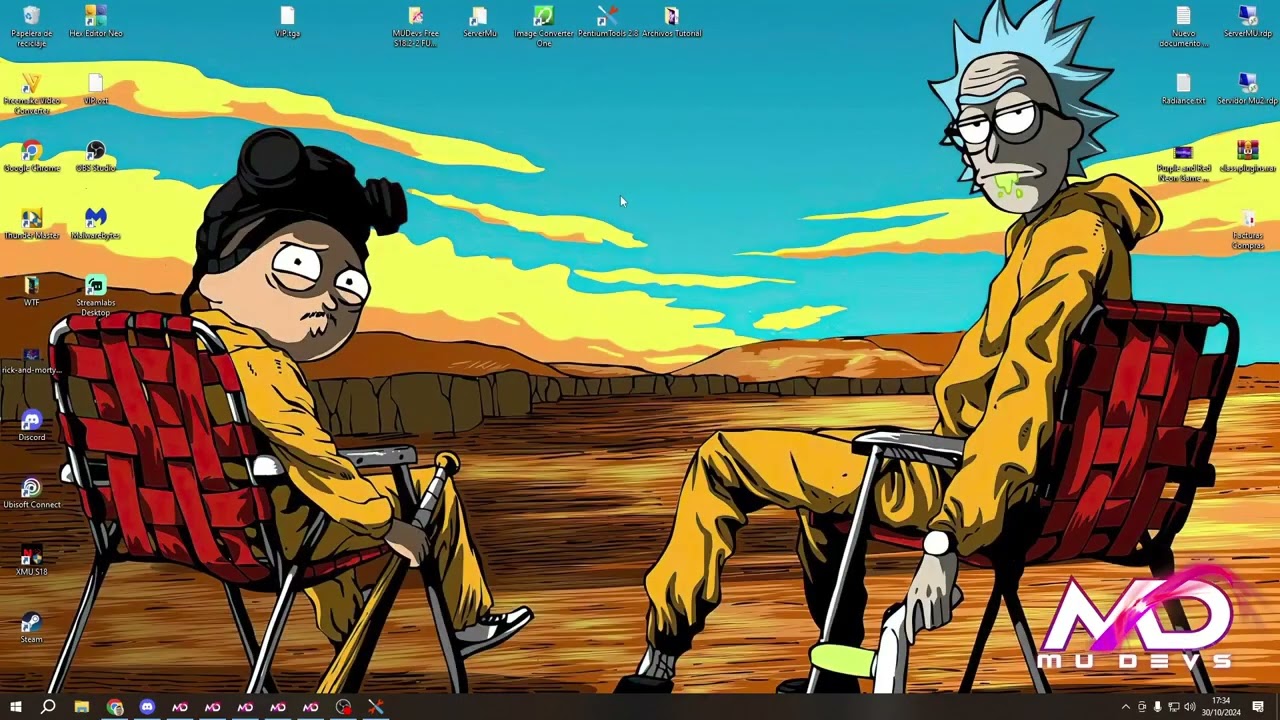The image size is (1280, 720).
Task: Launch Image Converter One shortcut
Action: 544,26
